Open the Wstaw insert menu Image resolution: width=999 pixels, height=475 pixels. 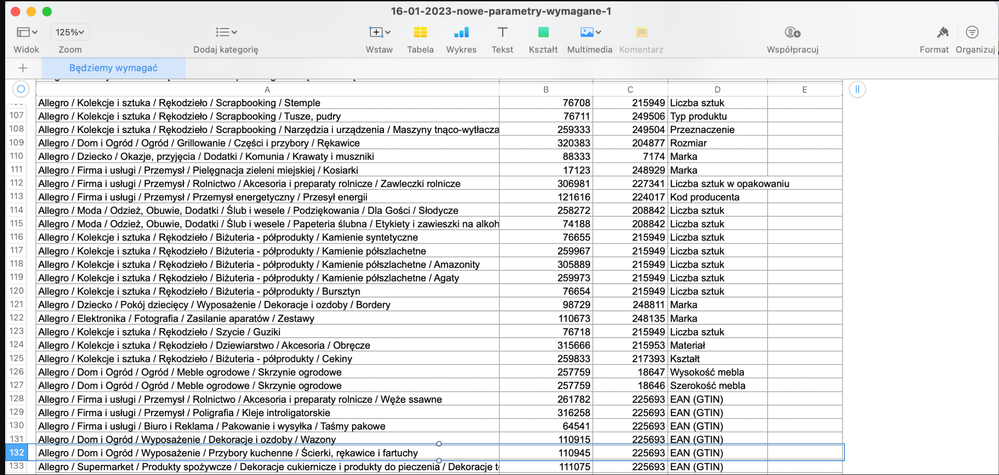pyautogui.click(x=379, y=32)
